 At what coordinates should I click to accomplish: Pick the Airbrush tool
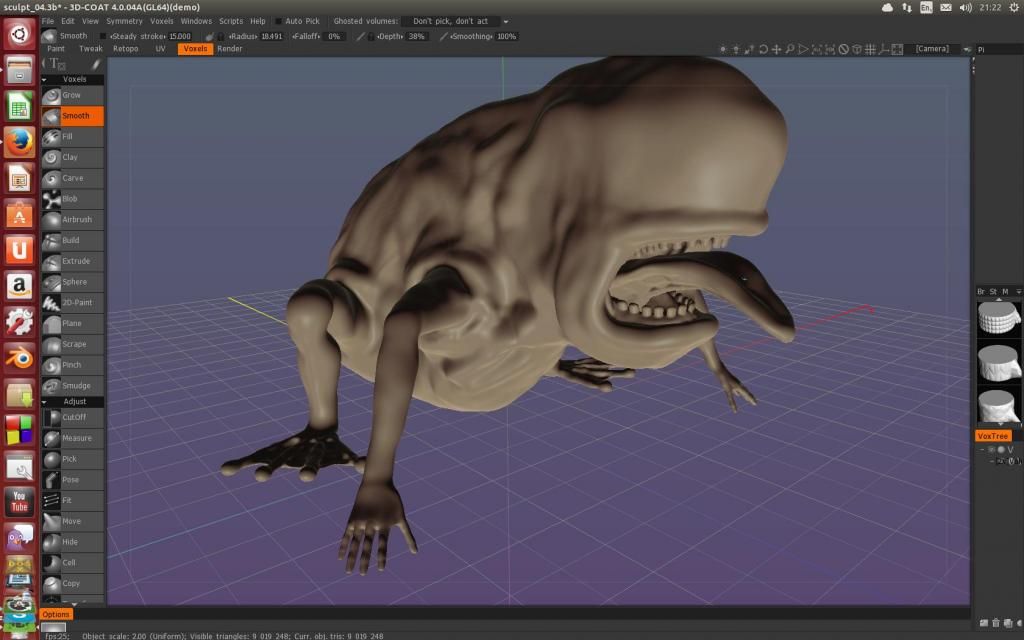(x=76, y=219)
